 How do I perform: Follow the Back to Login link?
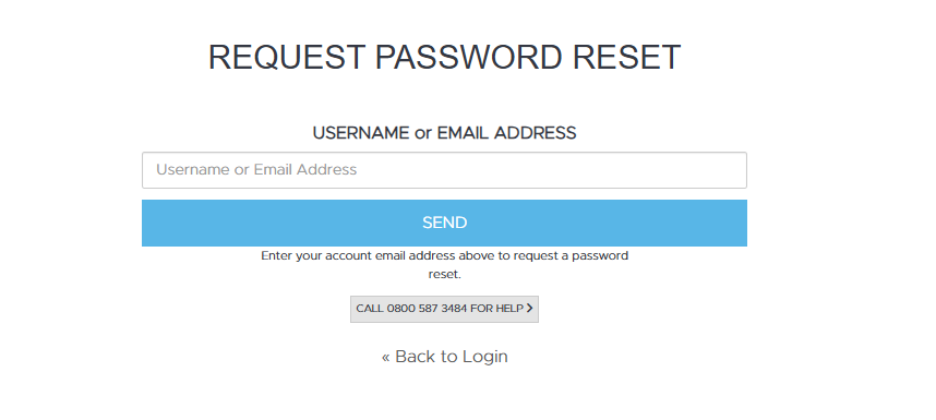[444, 357]
